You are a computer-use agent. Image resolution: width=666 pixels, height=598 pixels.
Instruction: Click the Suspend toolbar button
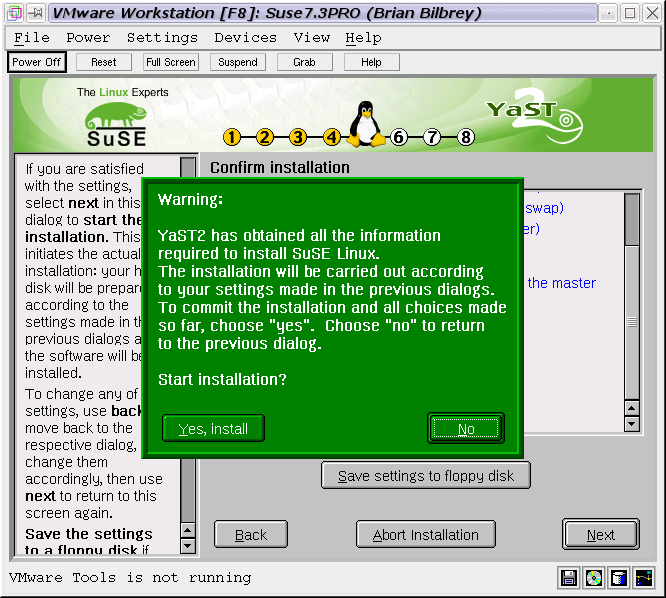[x=238, y=62]
